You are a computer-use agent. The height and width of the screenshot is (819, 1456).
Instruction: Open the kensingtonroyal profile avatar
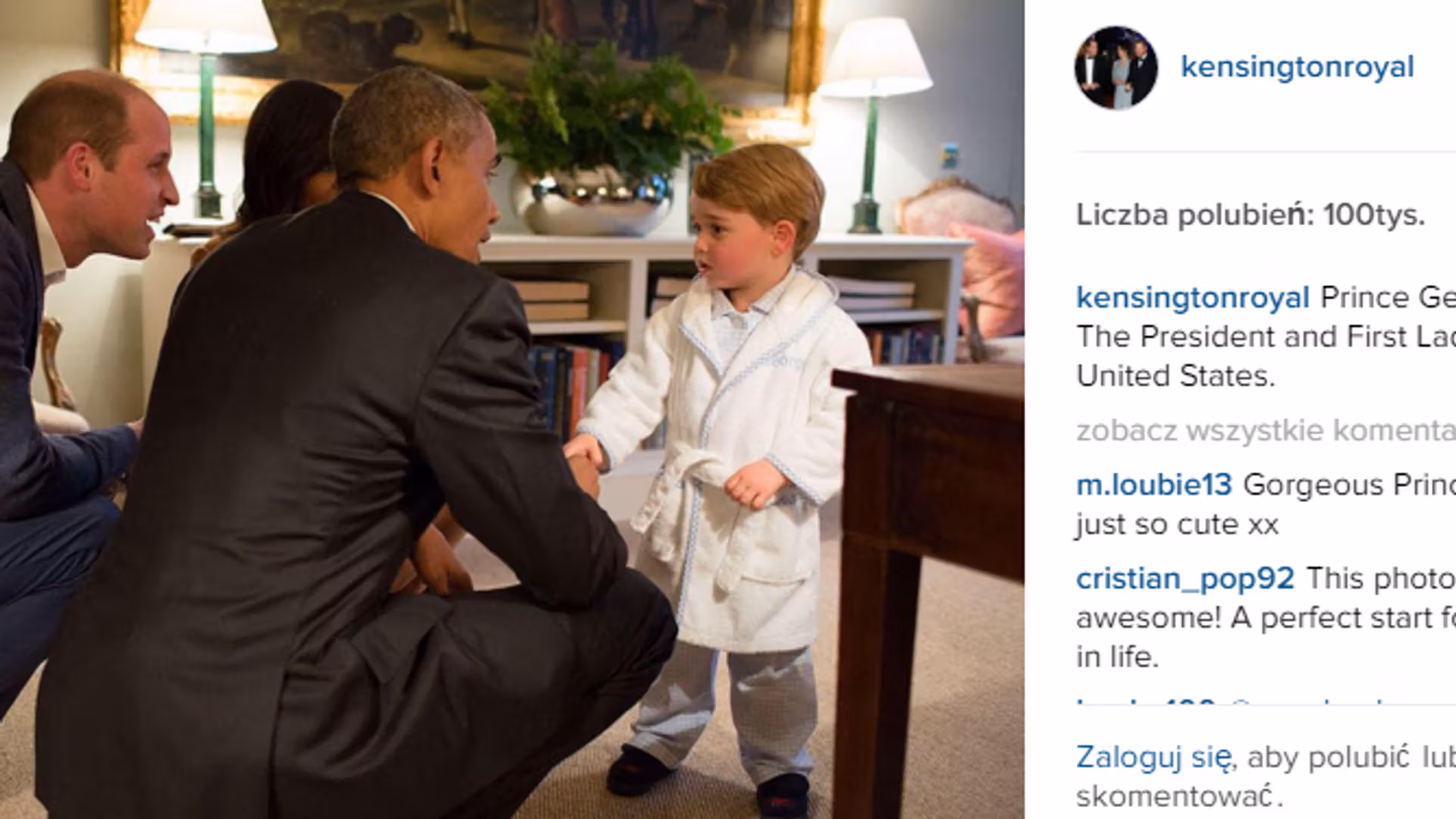[1116, 67]
